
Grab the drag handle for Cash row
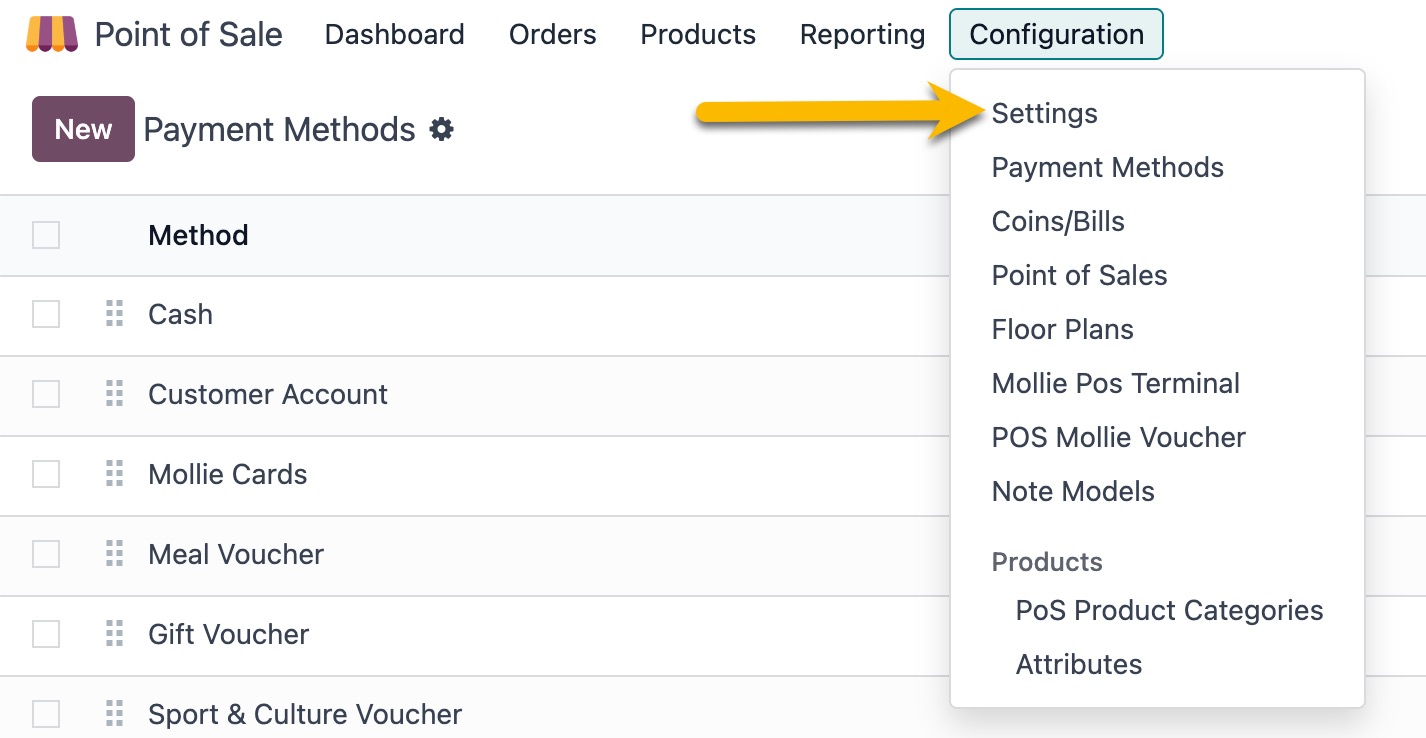click(115, 314)
